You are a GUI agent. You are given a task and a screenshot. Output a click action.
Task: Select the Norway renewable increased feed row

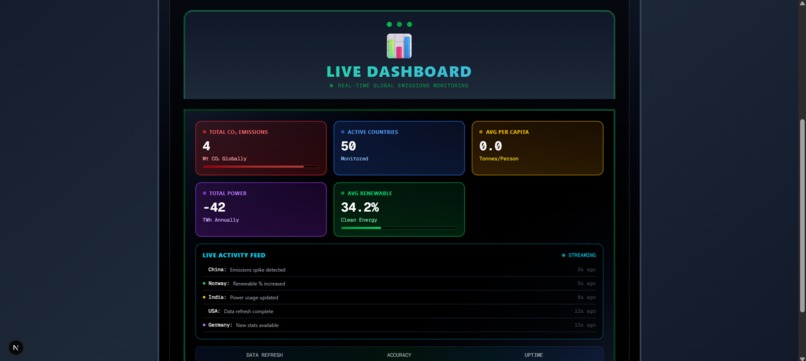click(x=399, y=283)
